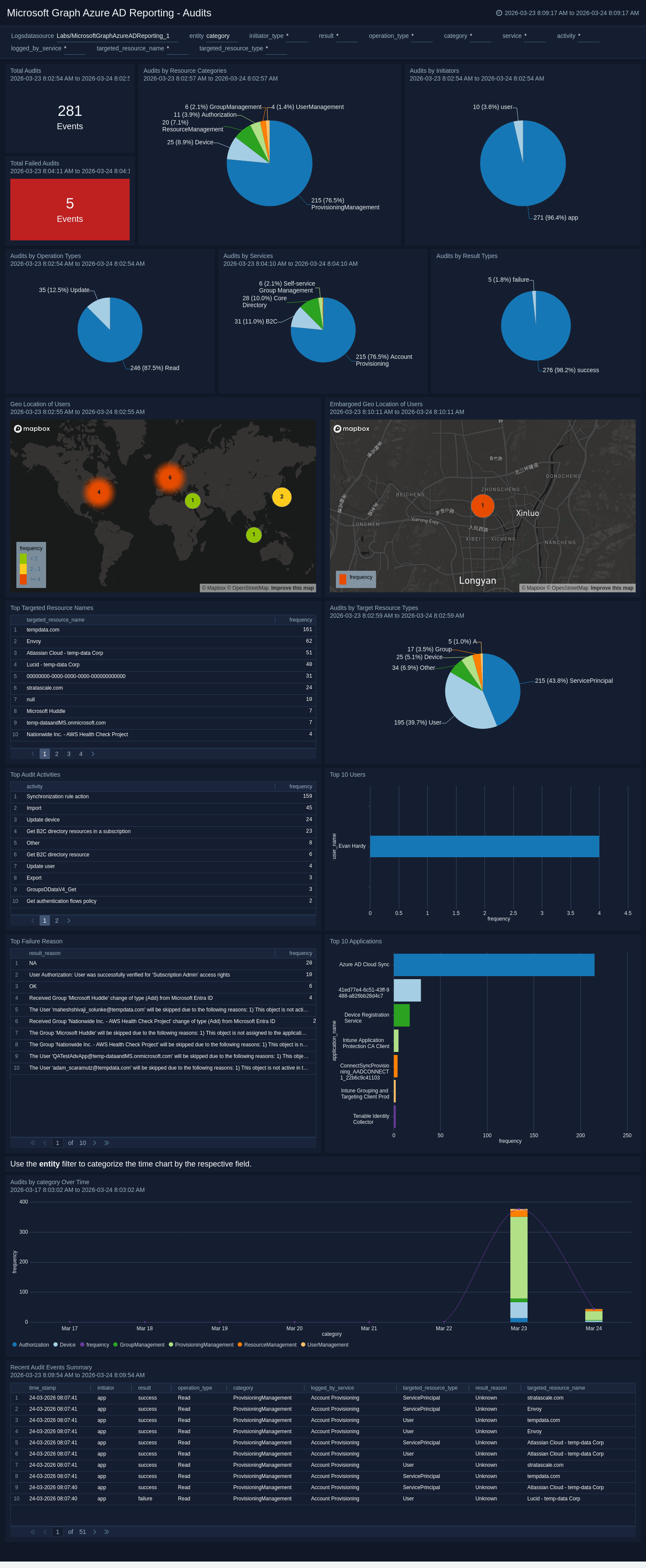
Task: Click the clock icon beside the dashboard time range
Action: click(x=499, y=13)
